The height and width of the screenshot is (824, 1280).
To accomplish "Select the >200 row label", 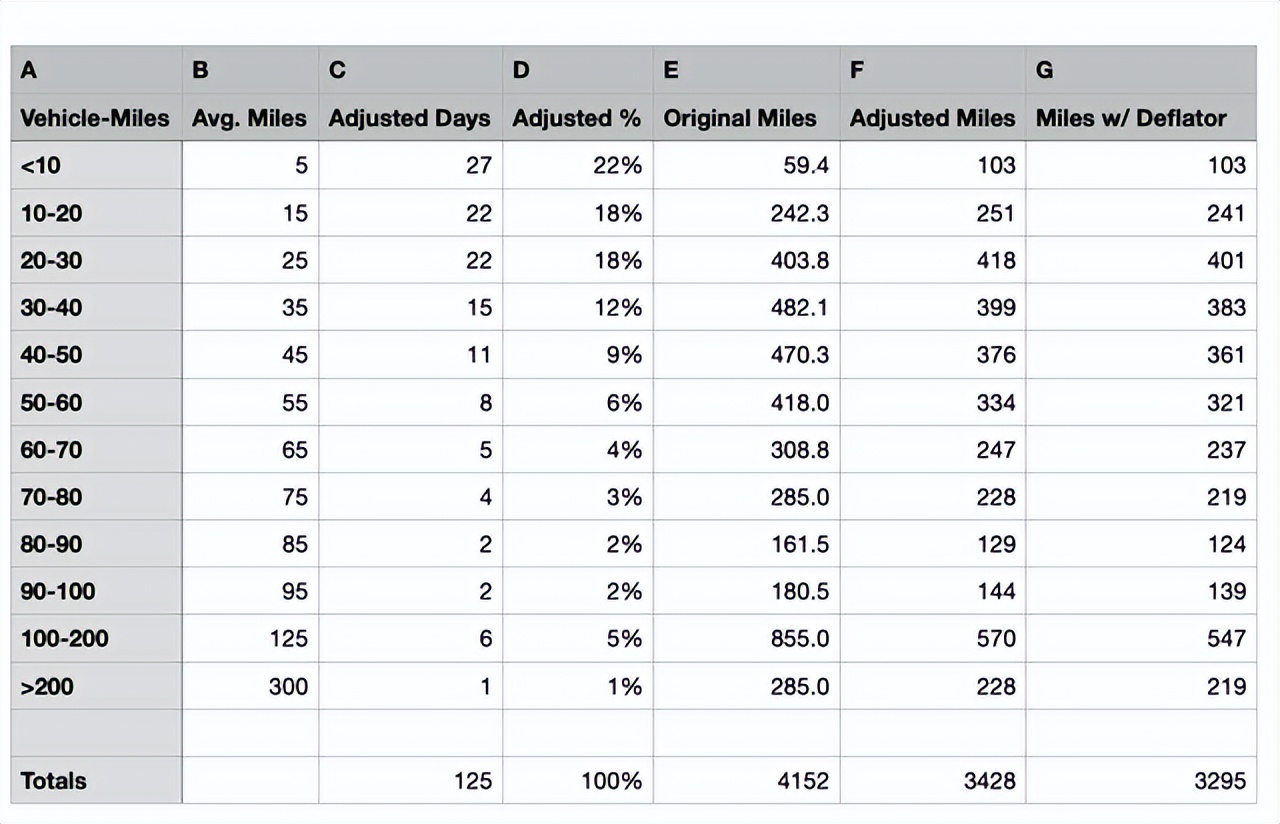I will [x=96, y=687].
